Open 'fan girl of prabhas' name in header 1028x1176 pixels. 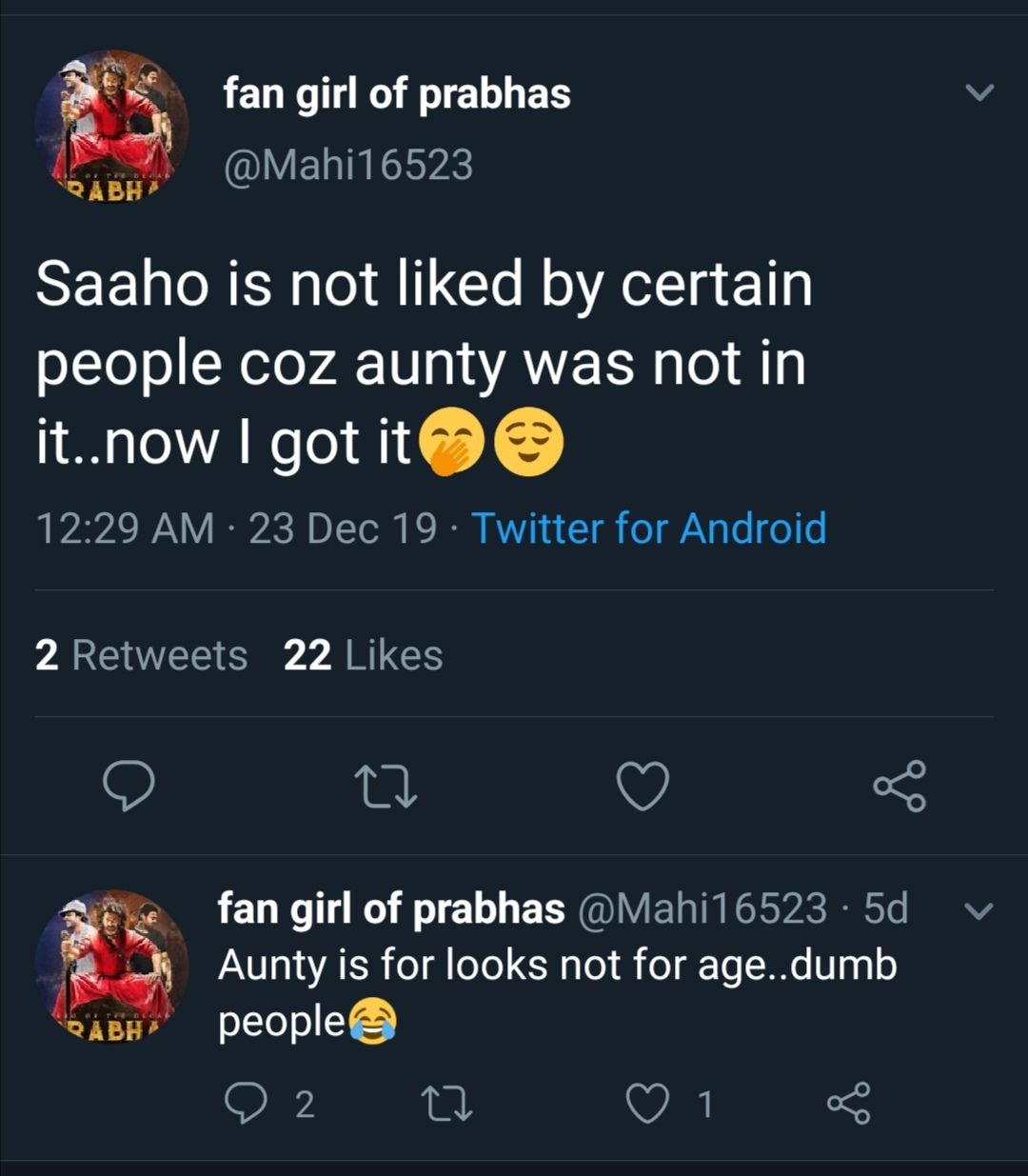(397, 94)
